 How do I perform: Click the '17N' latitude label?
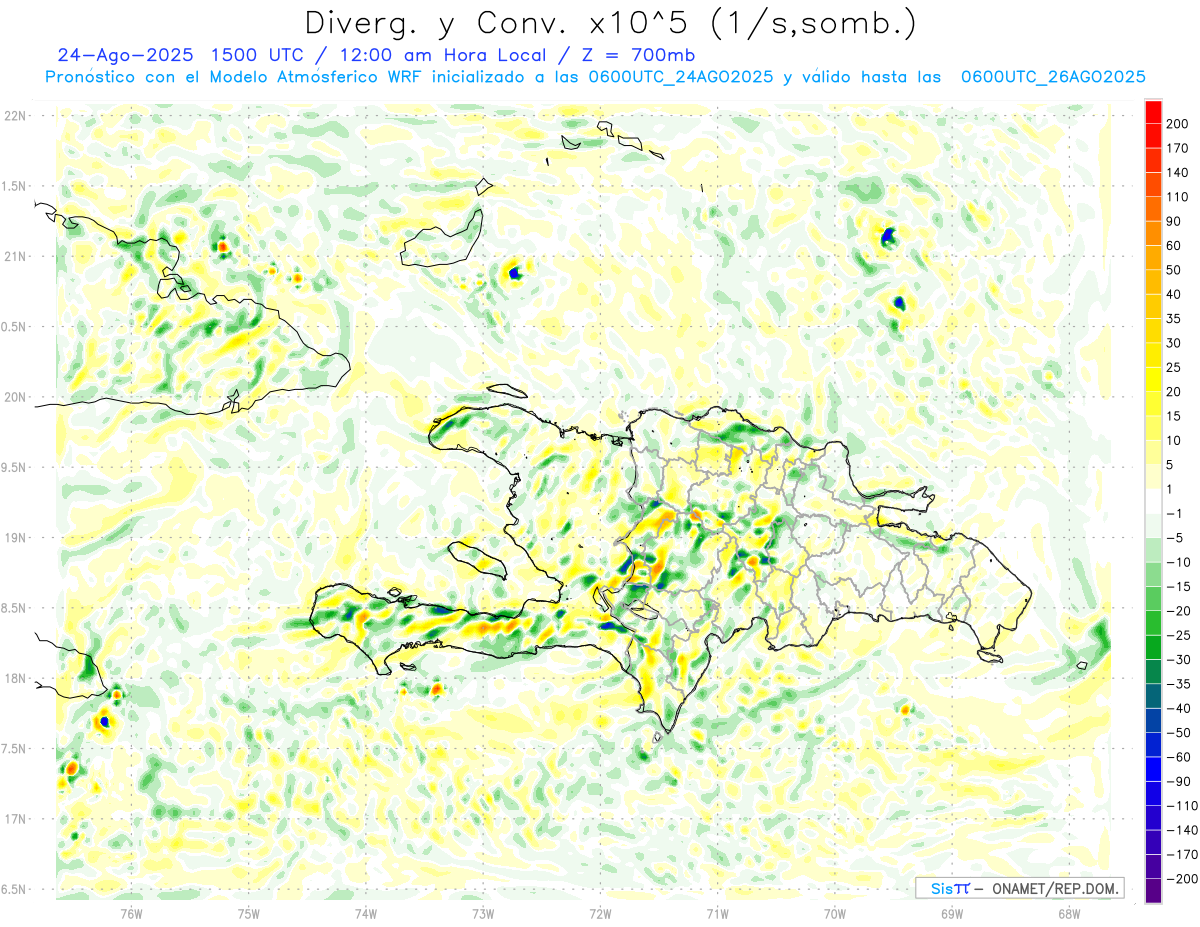pyautogui.click(x=17, y=819)
